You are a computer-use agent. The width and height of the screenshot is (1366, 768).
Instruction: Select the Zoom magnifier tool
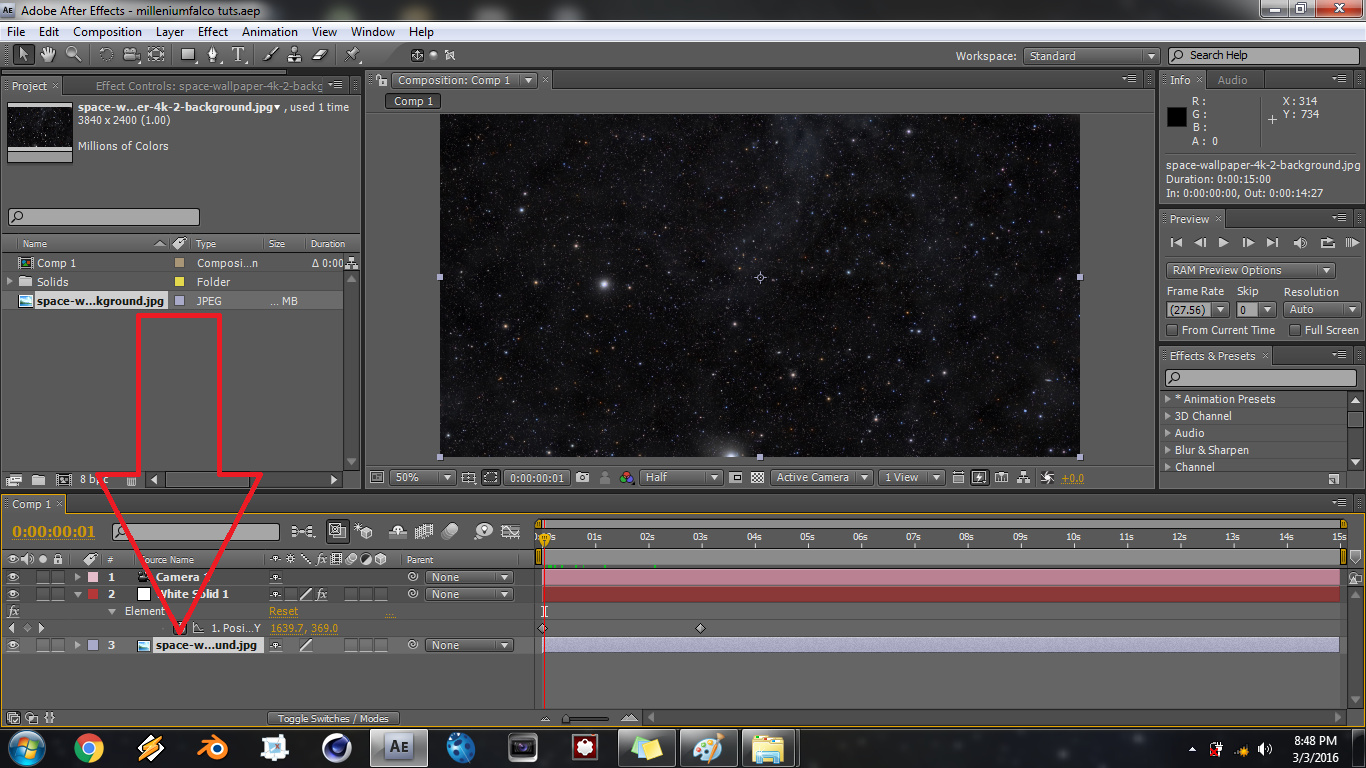[74, 54]
